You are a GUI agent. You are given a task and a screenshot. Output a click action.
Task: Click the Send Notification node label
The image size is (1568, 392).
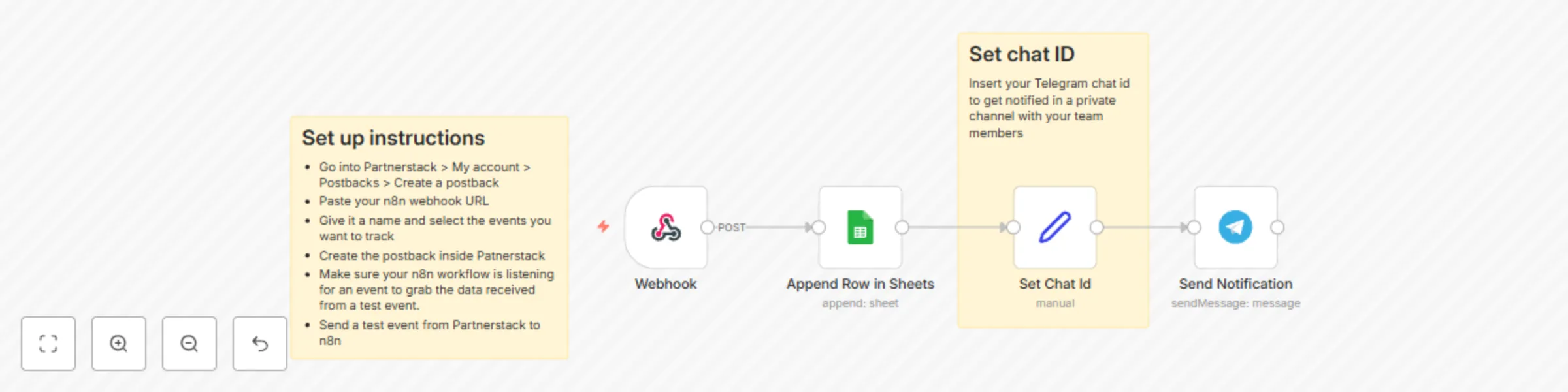(1235, 284)
